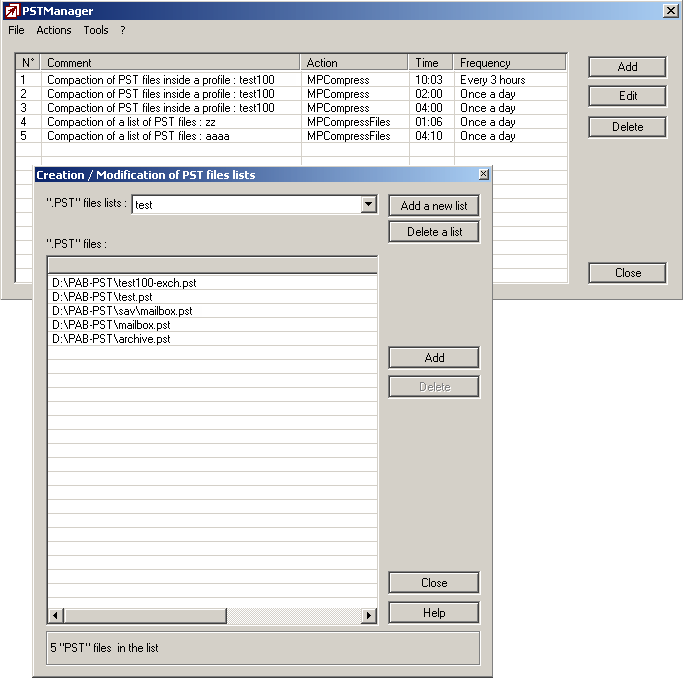Select task row 1 at time 10:03
The height and width of the screenshot is (678, 683).
[x=291, y=80]
